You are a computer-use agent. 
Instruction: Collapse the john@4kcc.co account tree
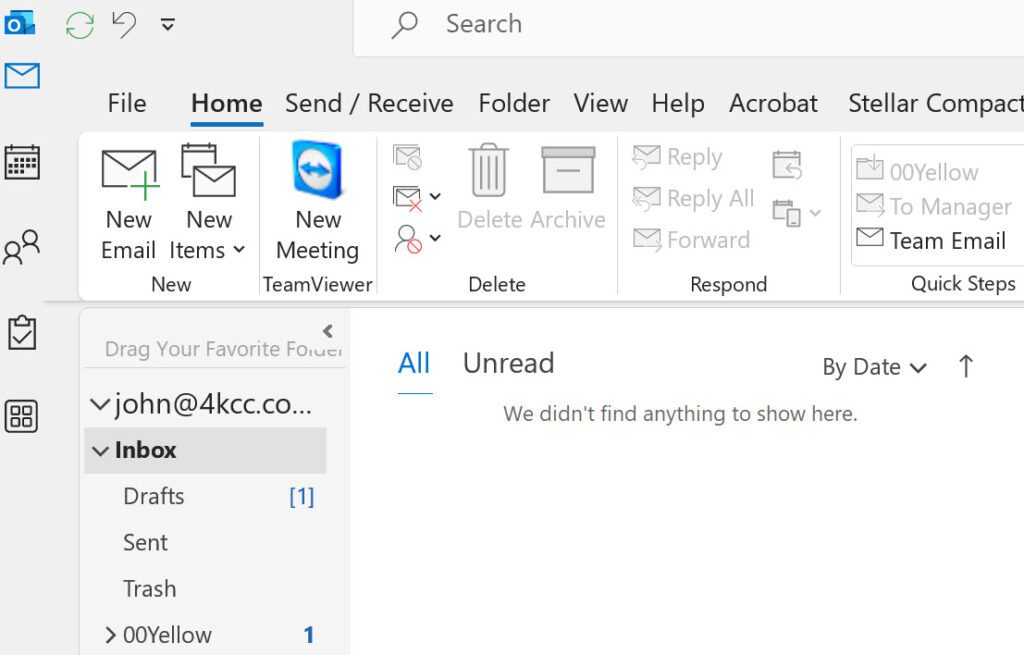[x=98, y=404]
